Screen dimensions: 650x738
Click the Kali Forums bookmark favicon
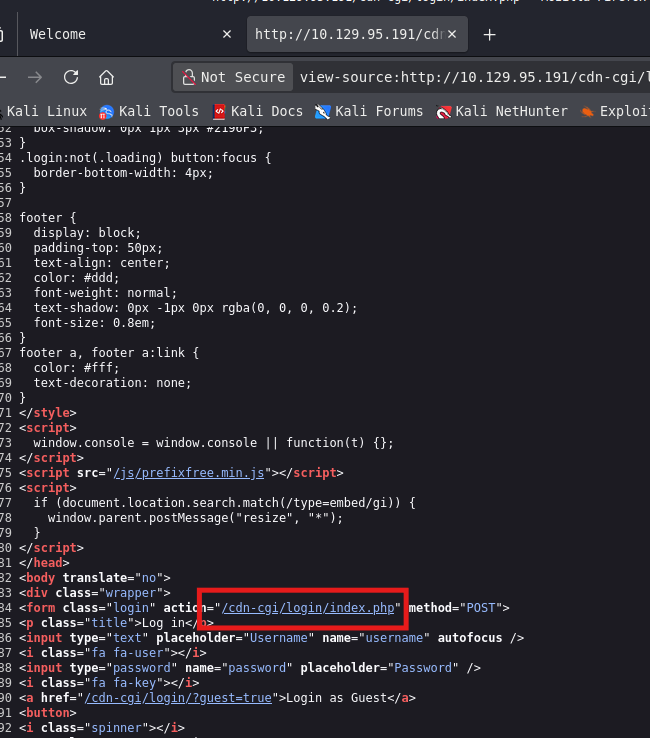point(322,112)
